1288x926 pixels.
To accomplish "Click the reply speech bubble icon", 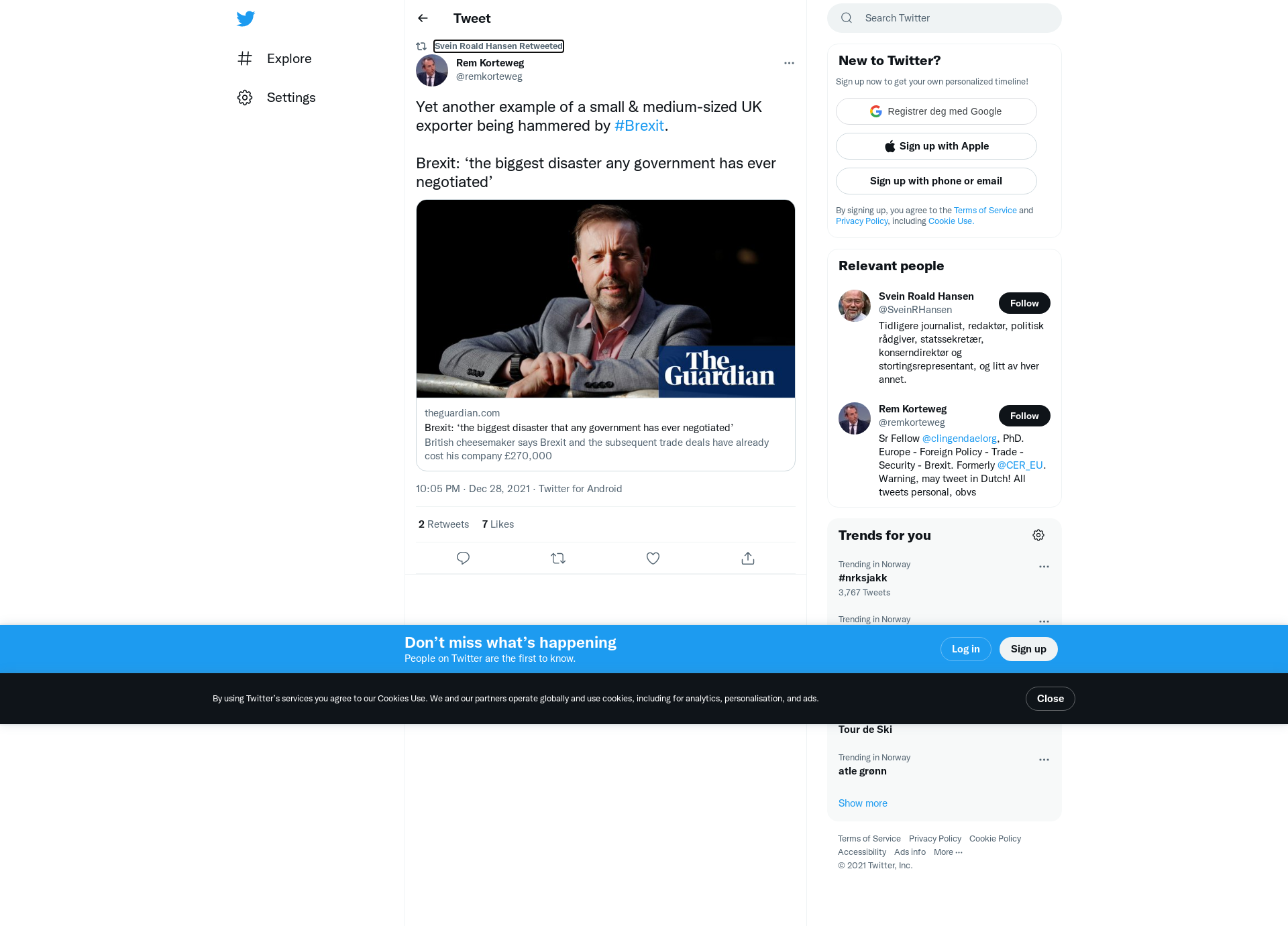I will click(x=463, y=558).
